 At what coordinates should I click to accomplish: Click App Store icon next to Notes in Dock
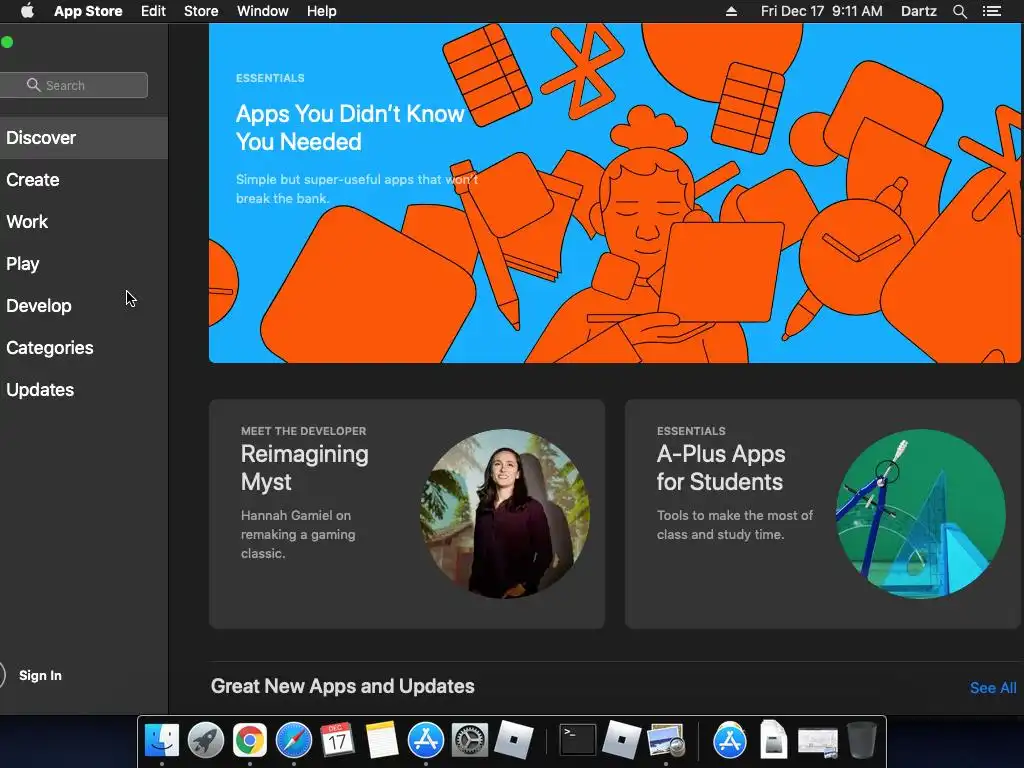click(426, 741)
